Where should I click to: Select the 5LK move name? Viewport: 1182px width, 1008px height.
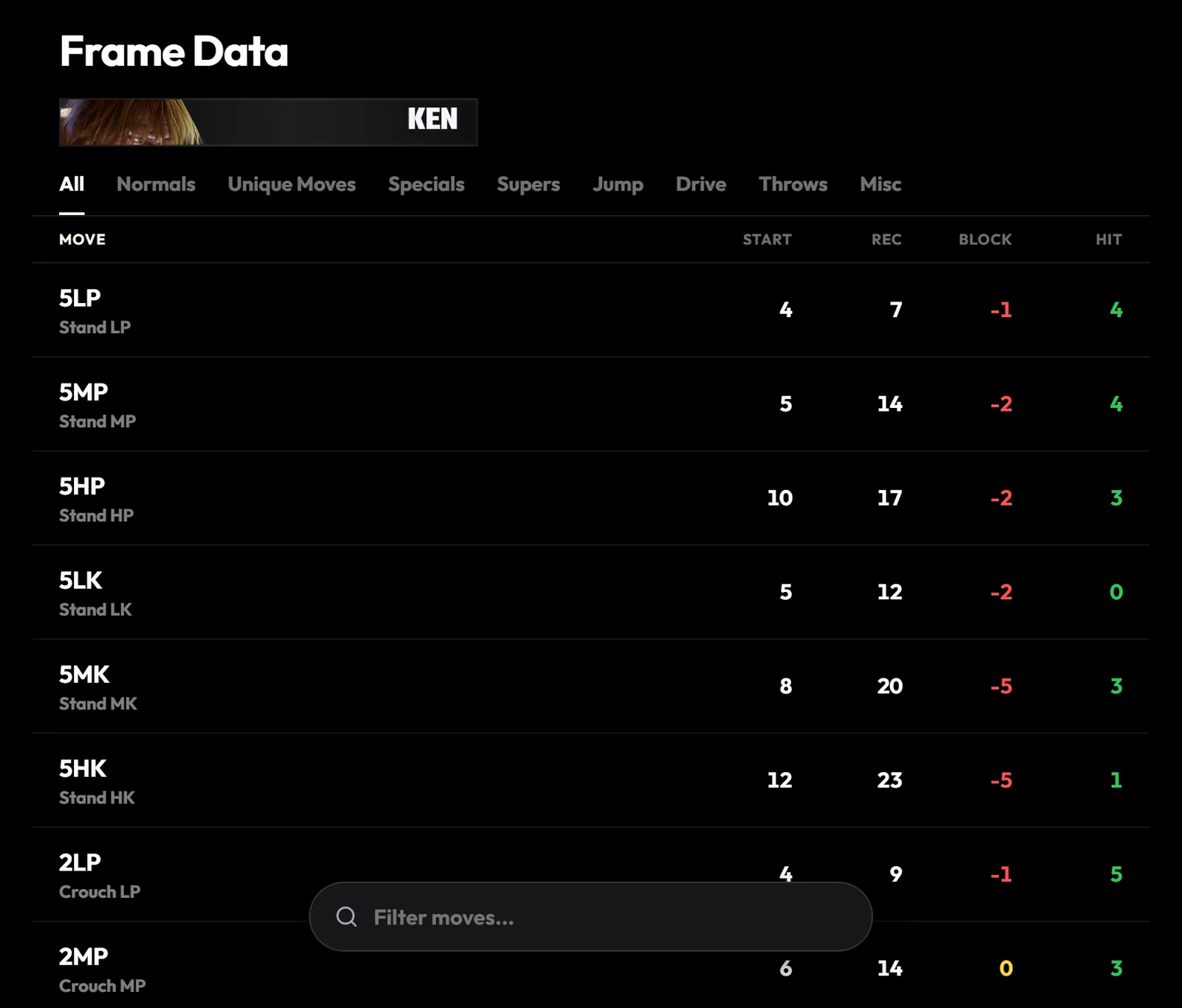pyautogui.click(x=81, y=580)
